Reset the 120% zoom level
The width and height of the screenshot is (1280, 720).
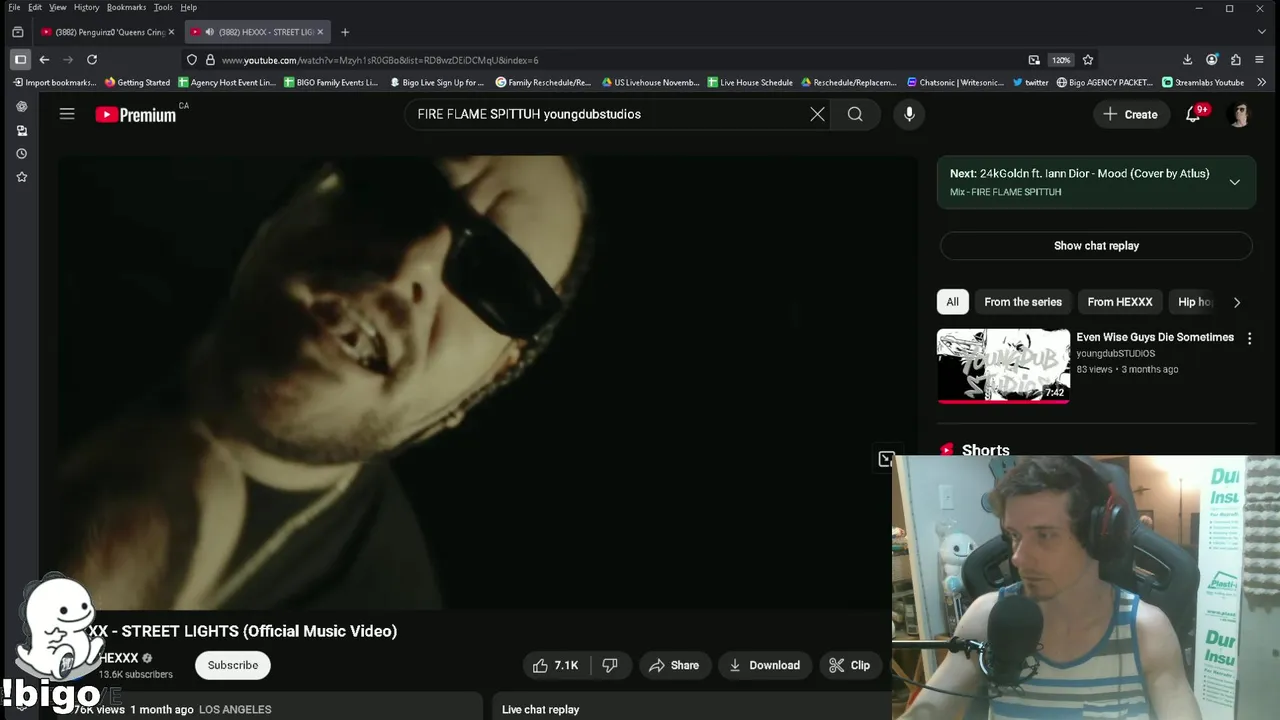(x=1061, y=60)
